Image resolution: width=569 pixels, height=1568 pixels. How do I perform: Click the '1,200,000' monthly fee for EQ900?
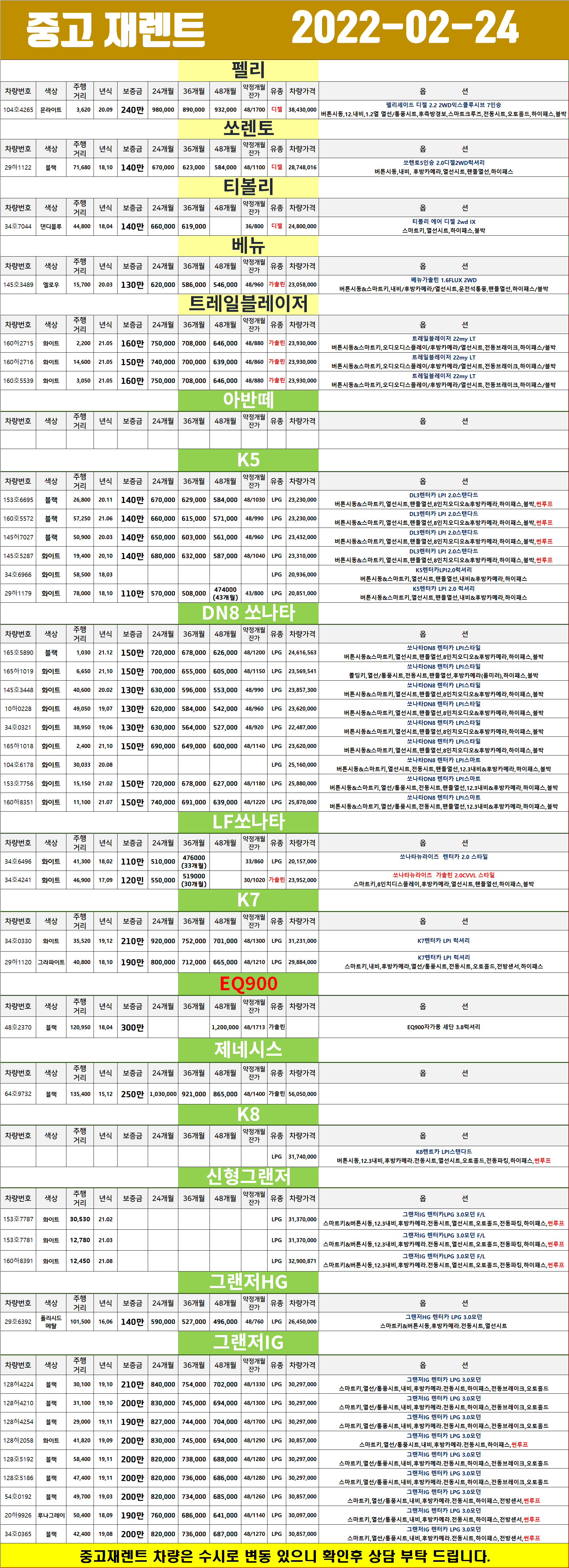coord(225,1027)
